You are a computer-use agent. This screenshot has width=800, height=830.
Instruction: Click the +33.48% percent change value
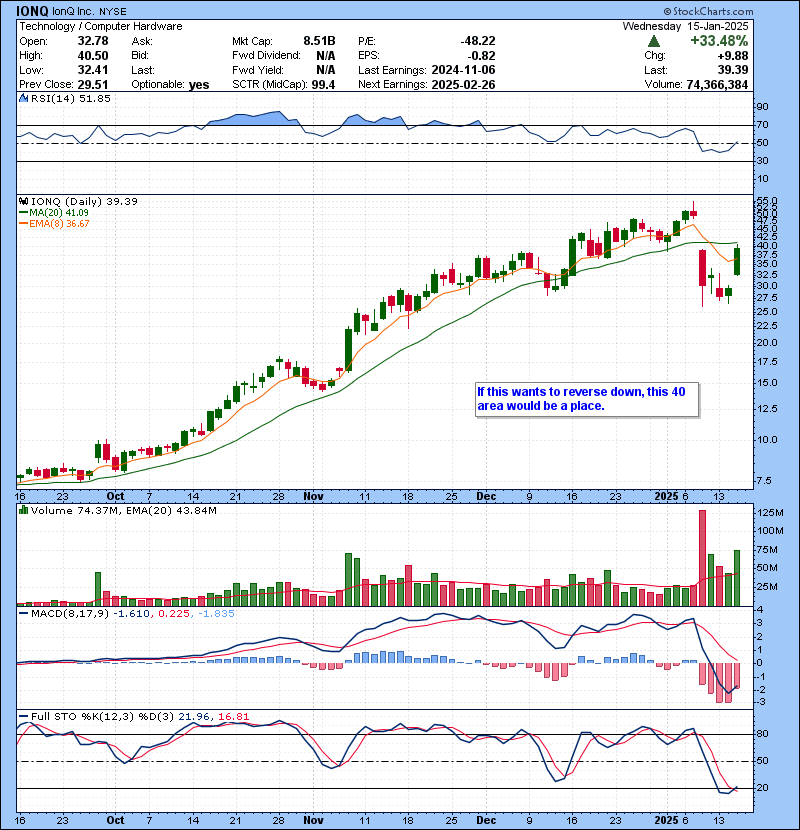pyautogui.click(x=719, y=41)
